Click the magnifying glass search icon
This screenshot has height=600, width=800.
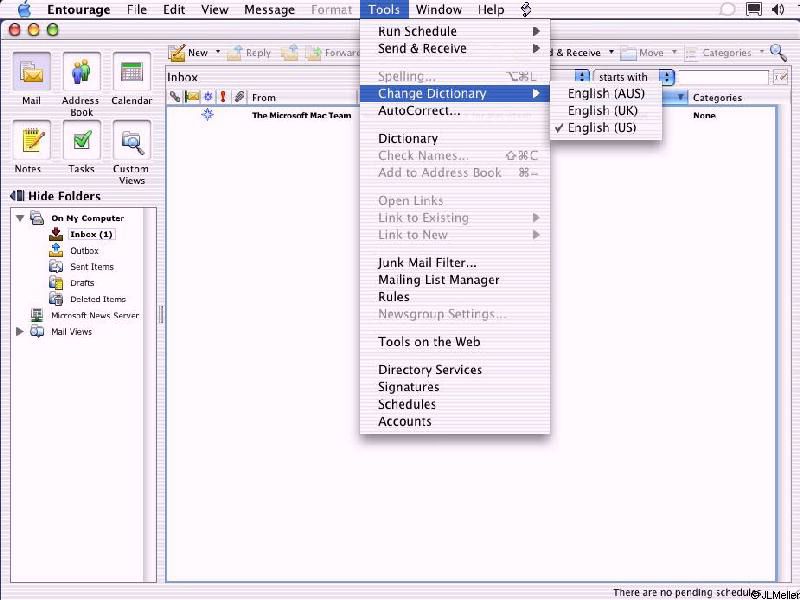click(779, 52)
